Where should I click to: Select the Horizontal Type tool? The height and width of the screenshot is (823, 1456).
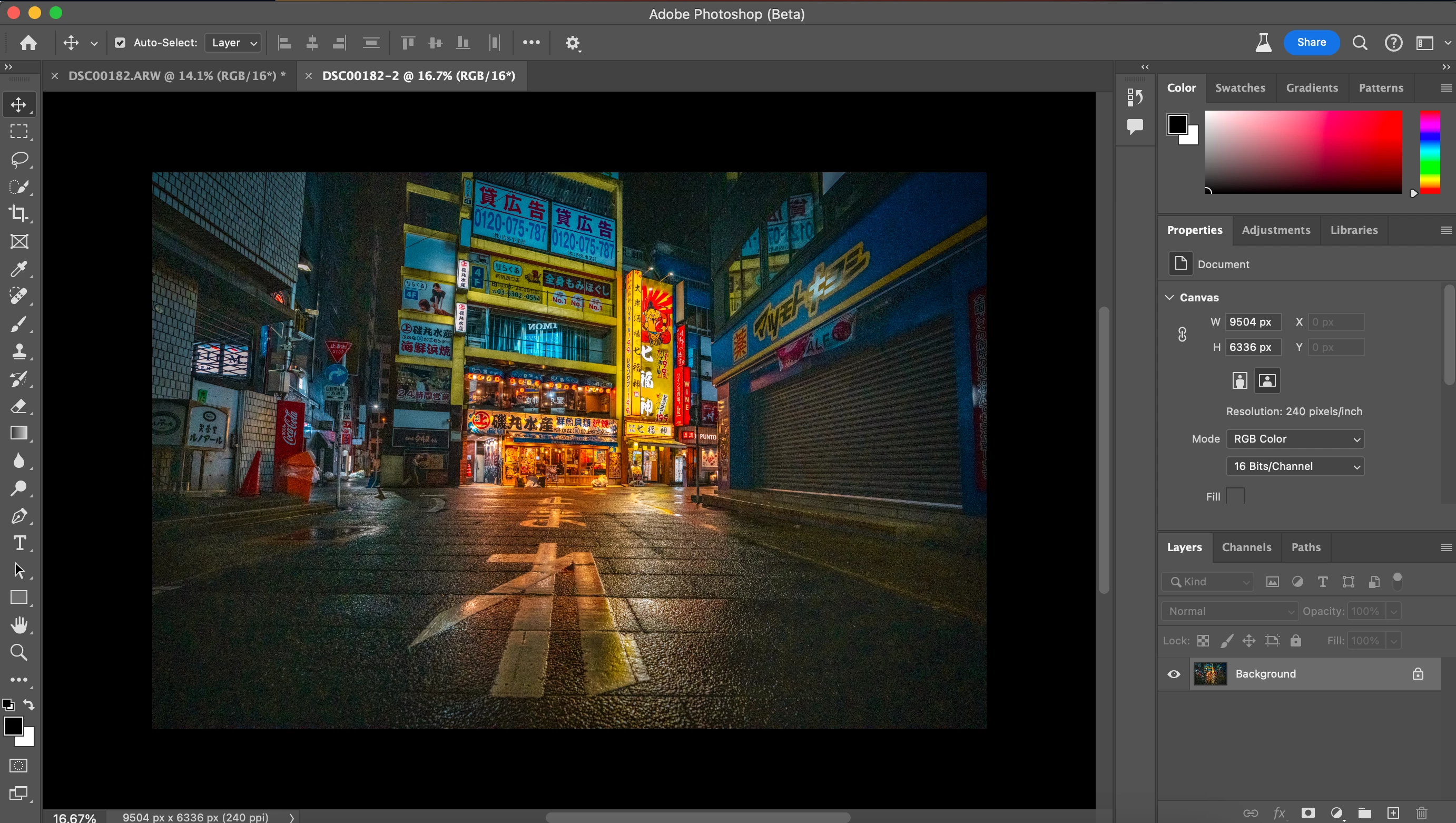(x=18, y=543)
